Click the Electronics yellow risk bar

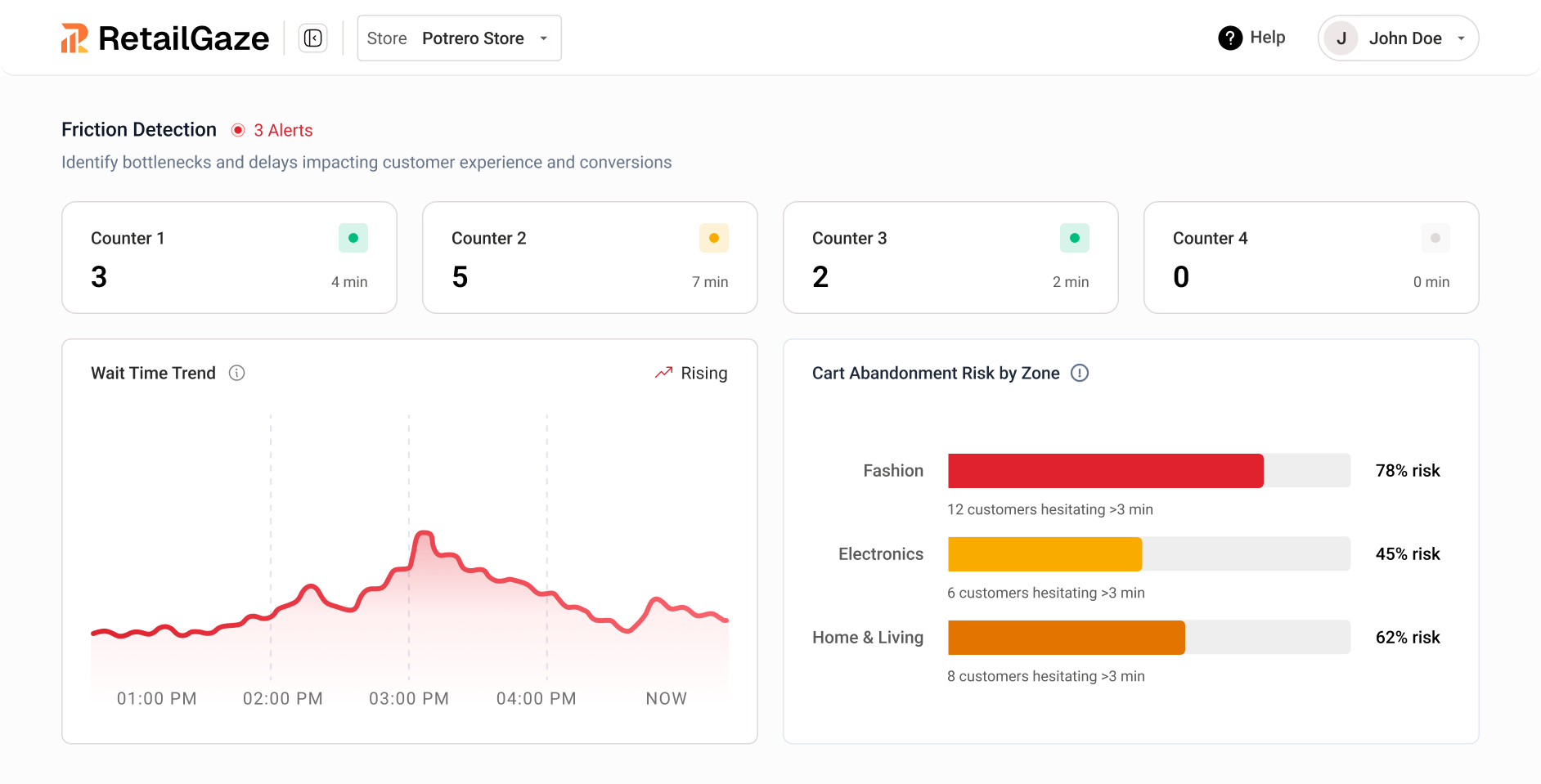click(x=1045, y=554)
